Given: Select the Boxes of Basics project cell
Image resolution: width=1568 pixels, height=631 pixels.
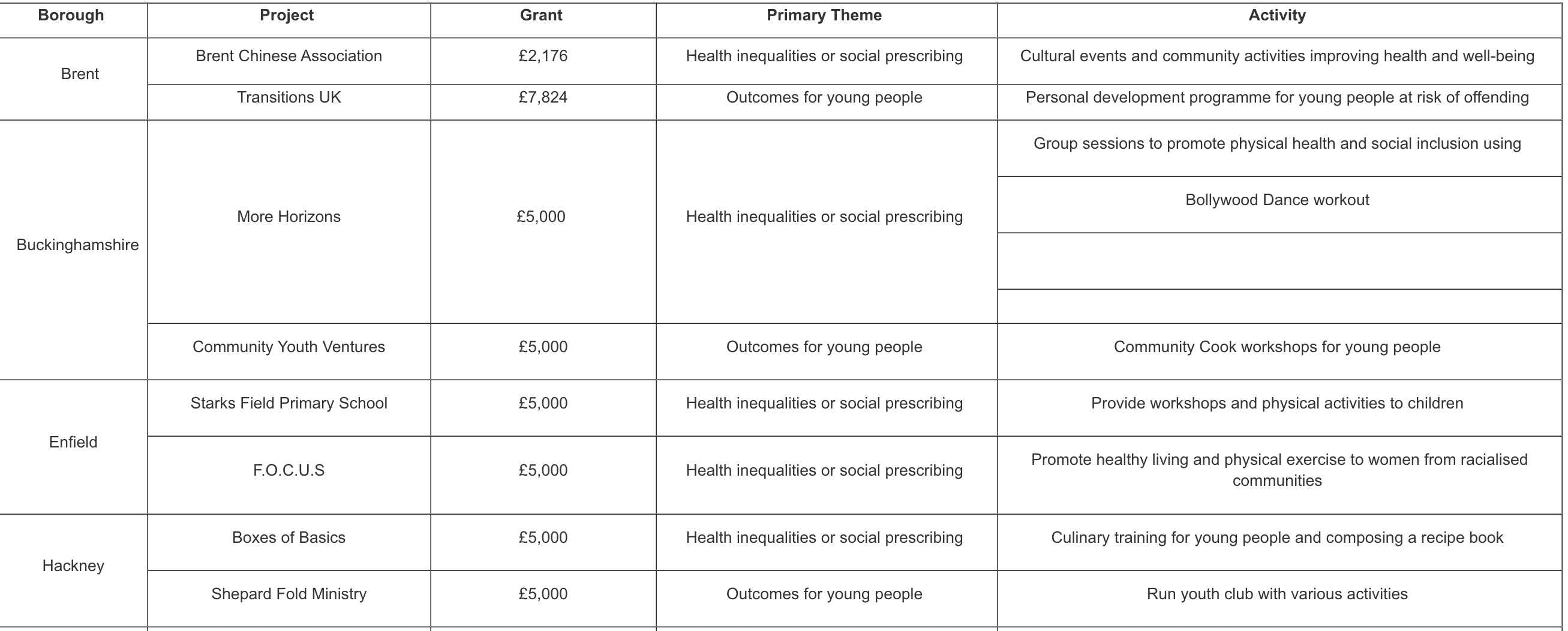Looking at the screenshot, I should tap(289, 538).
